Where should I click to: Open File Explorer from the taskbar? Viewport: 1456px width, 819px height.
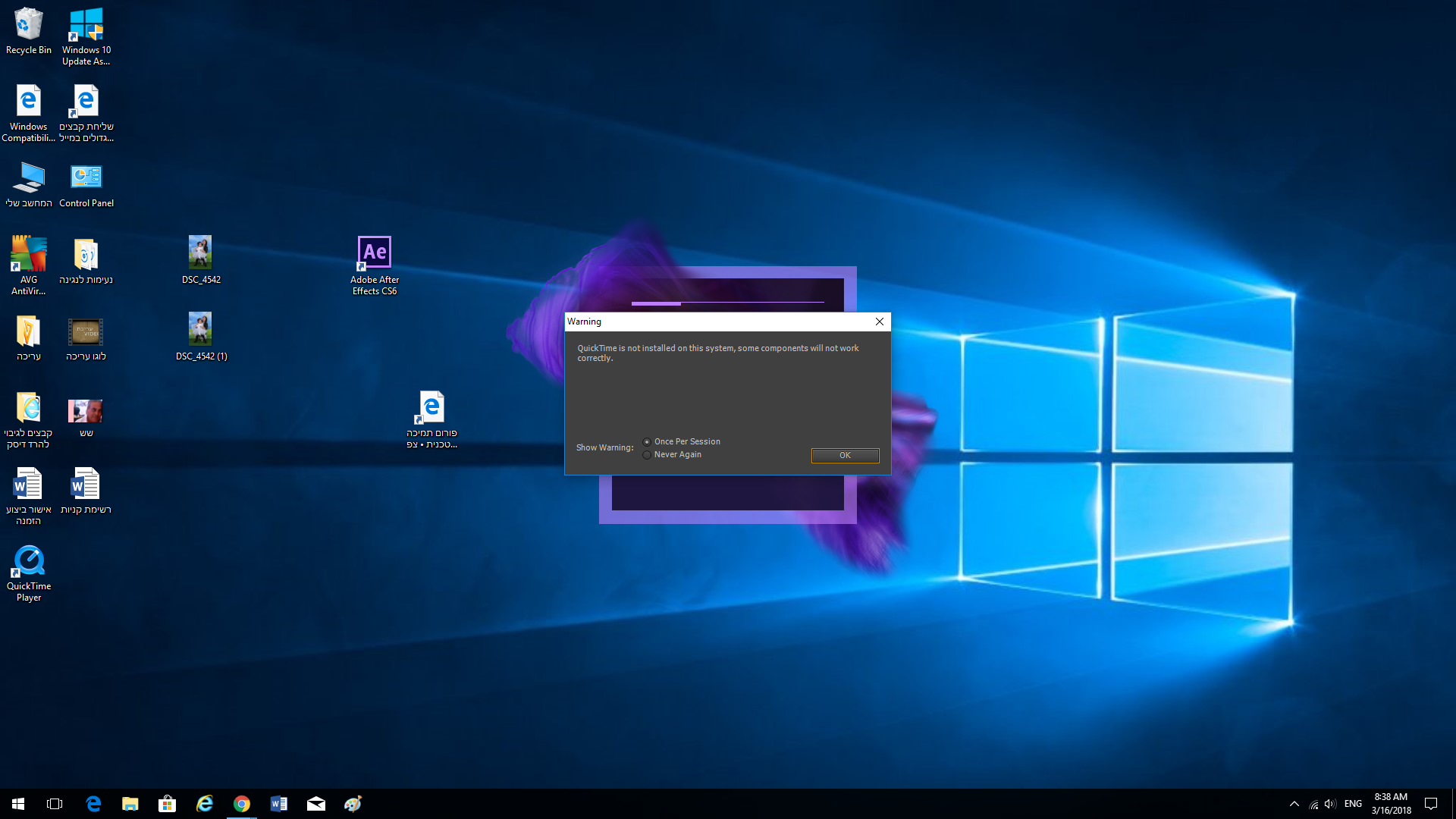[x=130, y=804]
